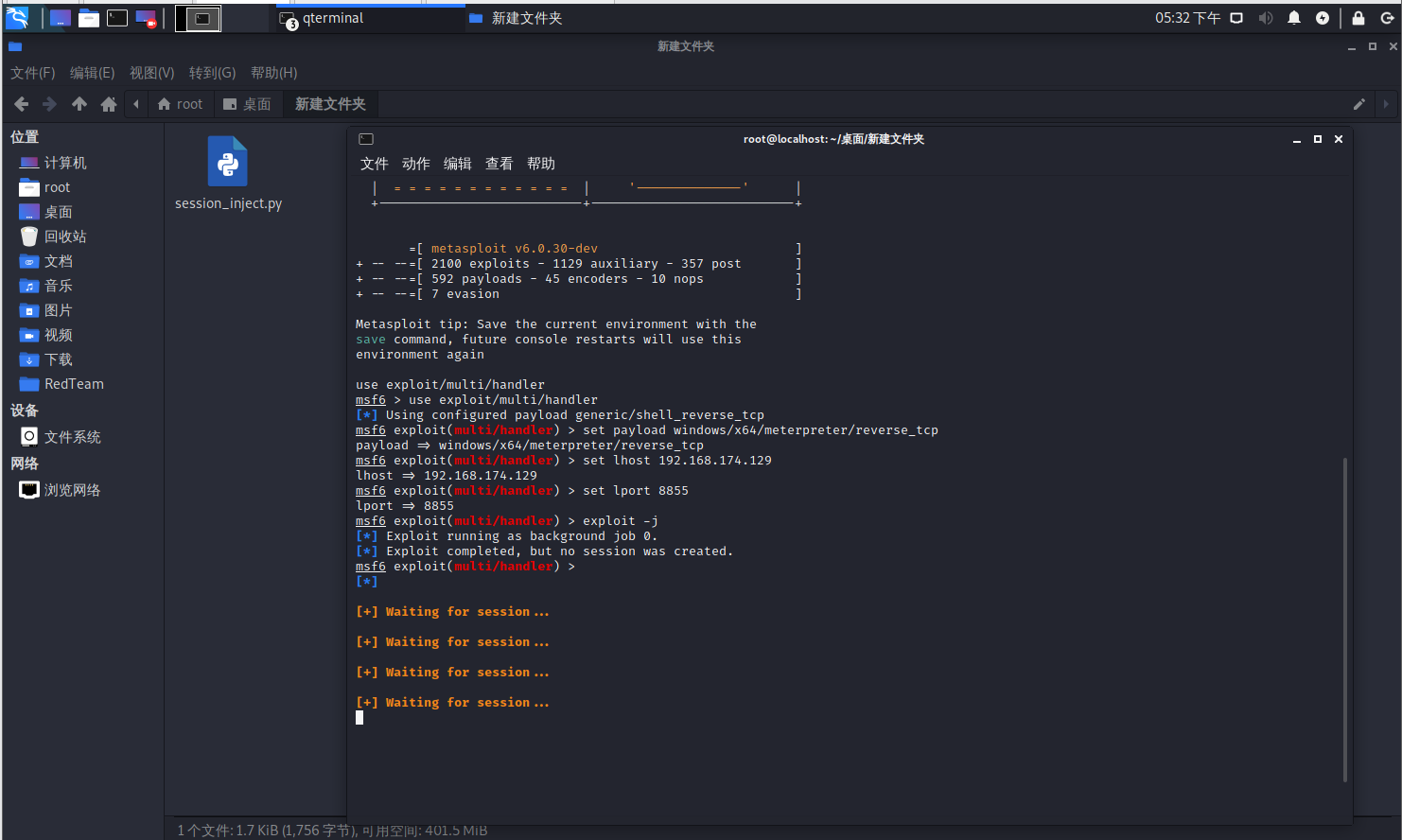Click the file manager status bar text

click(332, 831)
